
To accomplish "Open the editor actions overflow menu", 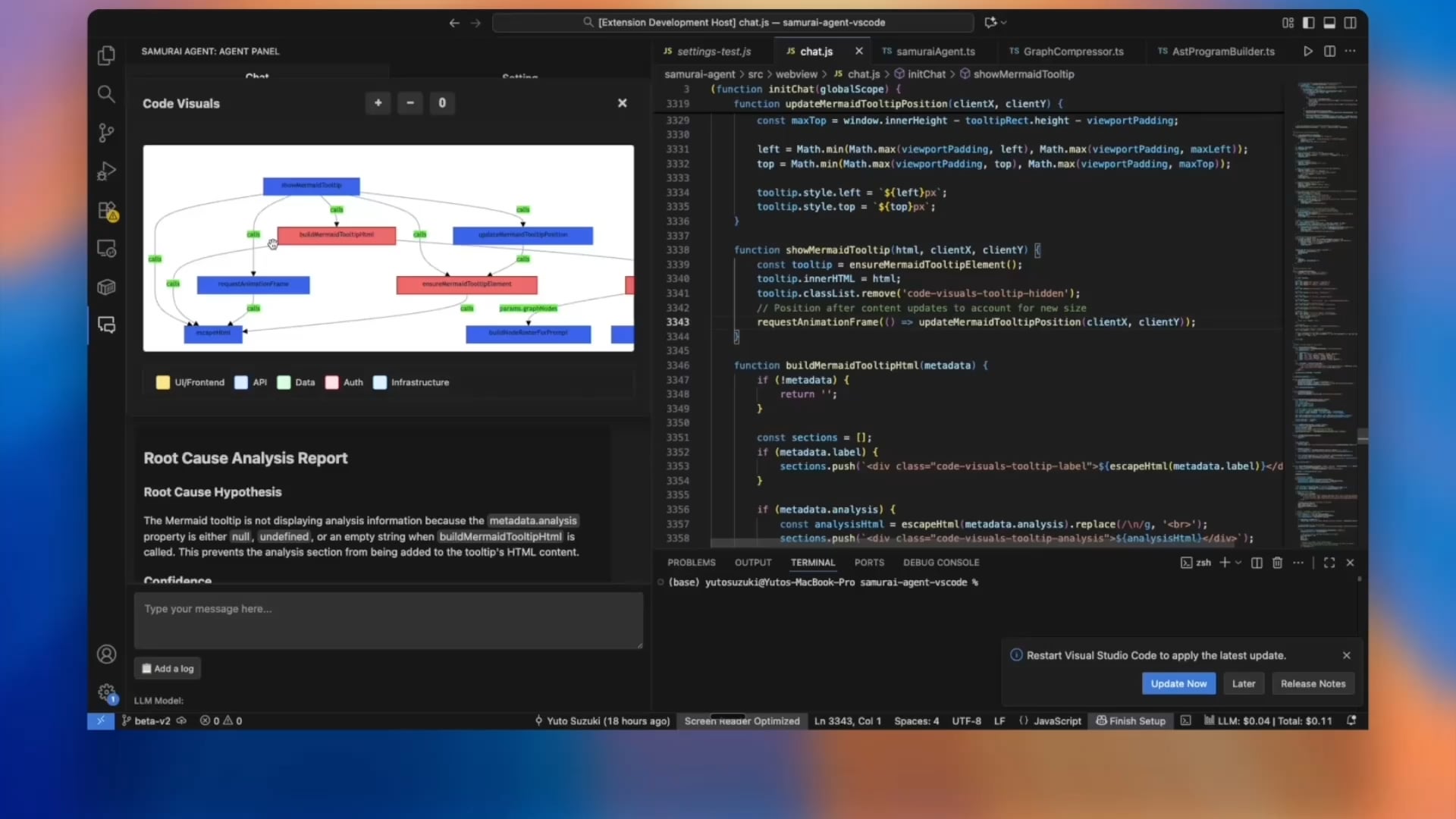I will click(x=1351, y=51).
